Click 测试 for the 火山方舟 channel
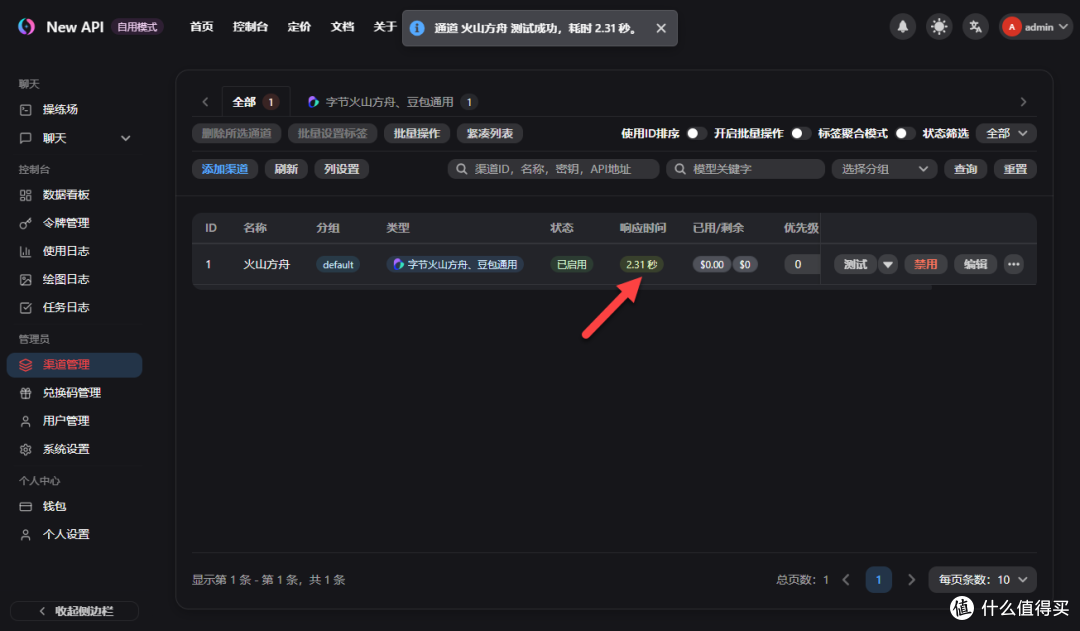 tap(855, 265)
